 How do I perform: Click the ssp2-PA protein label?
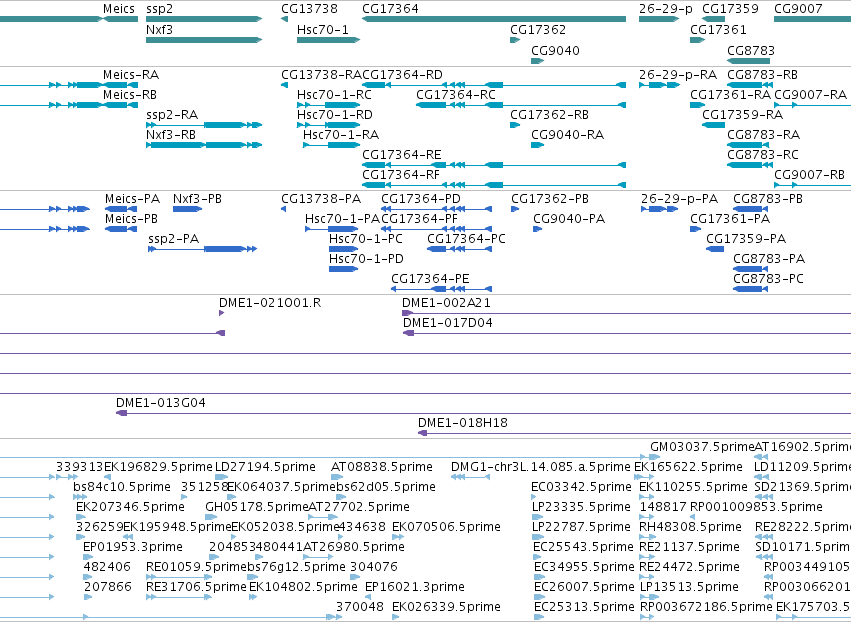(x=174, y=239)
